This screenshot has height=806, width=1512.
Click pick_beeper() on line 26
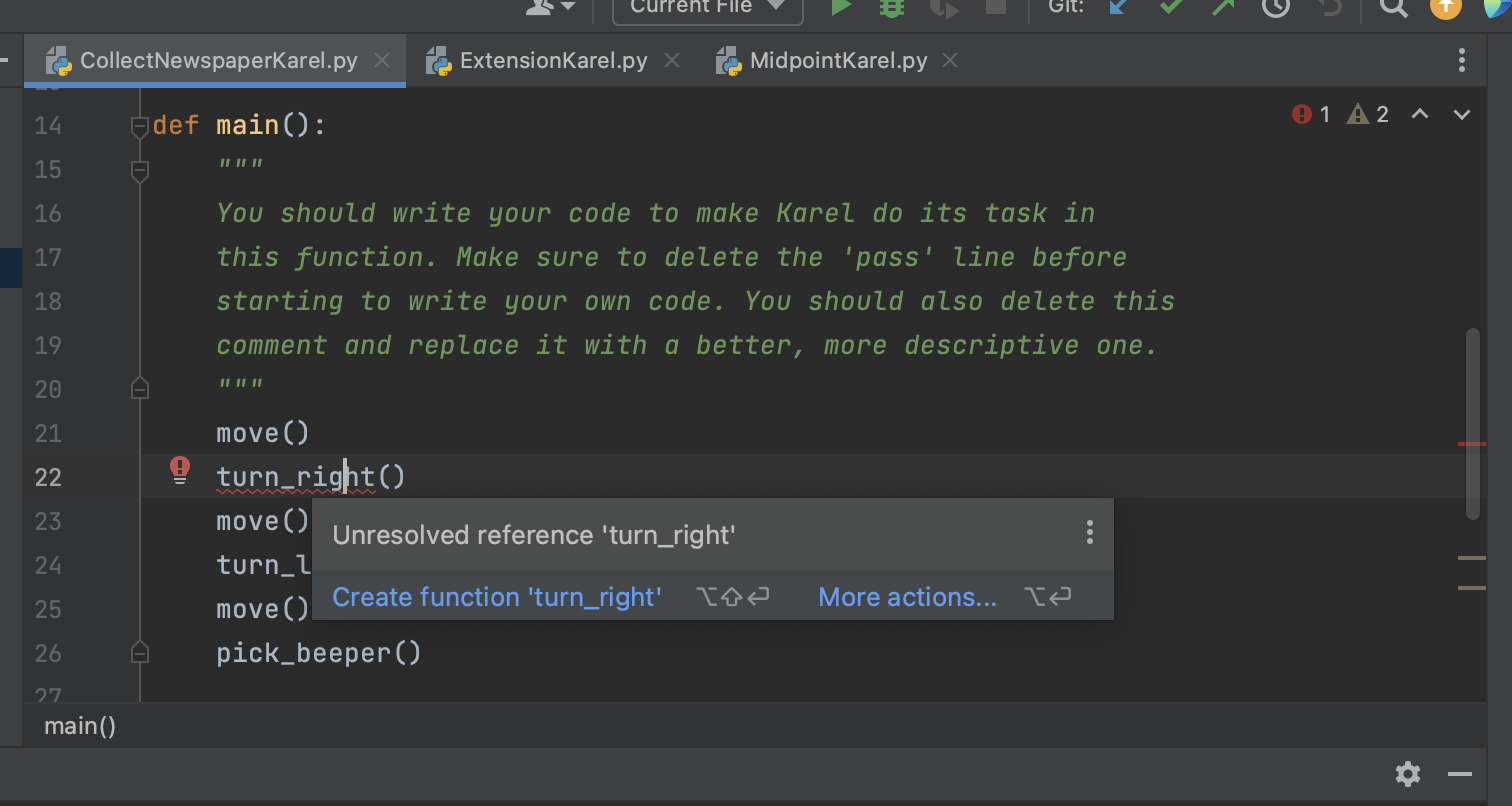click(319, 653)
